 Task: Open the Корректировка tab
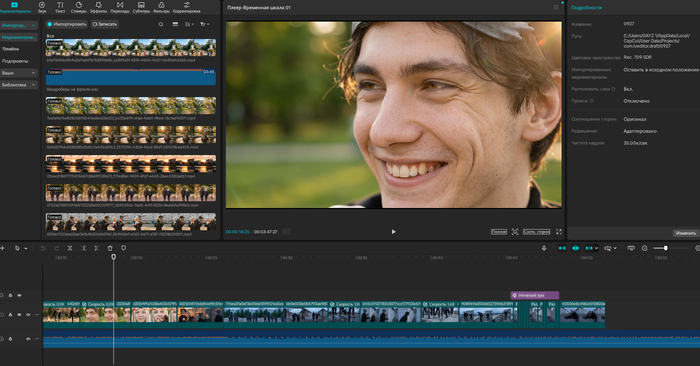[x=187, y=7]
